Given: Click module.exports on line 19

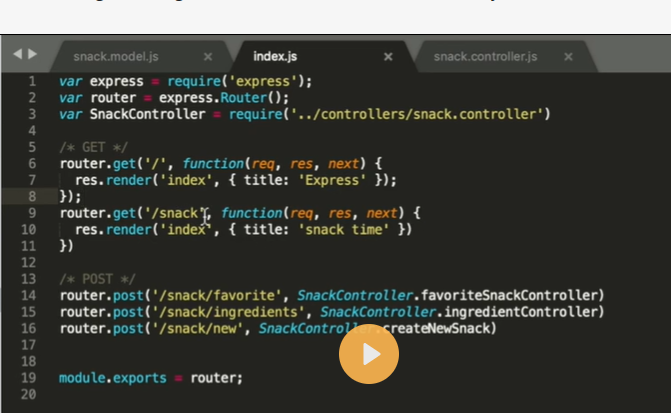Looking at the screenshot, I should 107,378.
